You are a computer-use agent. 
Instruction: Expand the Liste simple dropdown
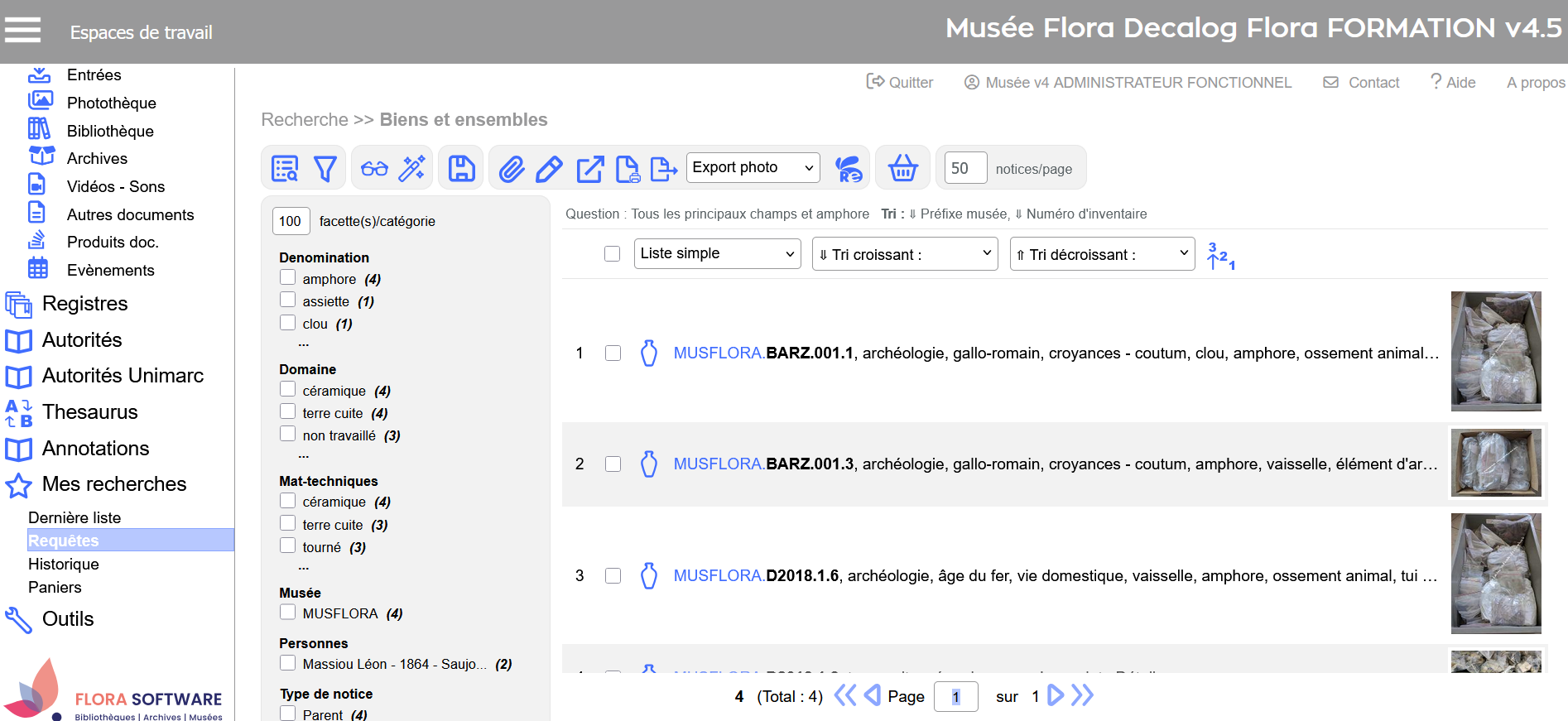pyautogui.click(x=717, y=253)
